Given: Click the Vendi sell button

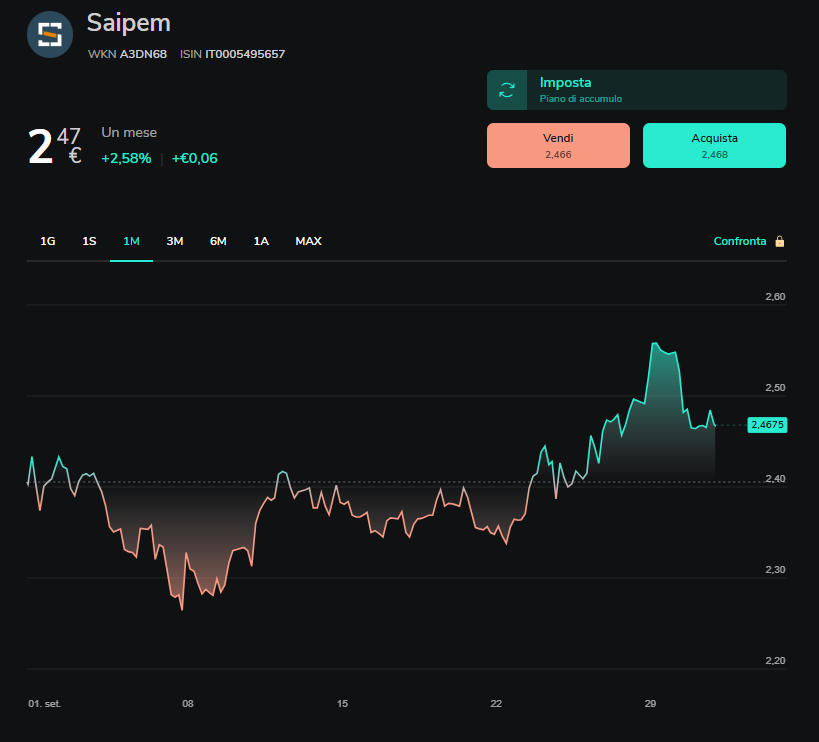Looking at the screenshot, I should point(558,146).
